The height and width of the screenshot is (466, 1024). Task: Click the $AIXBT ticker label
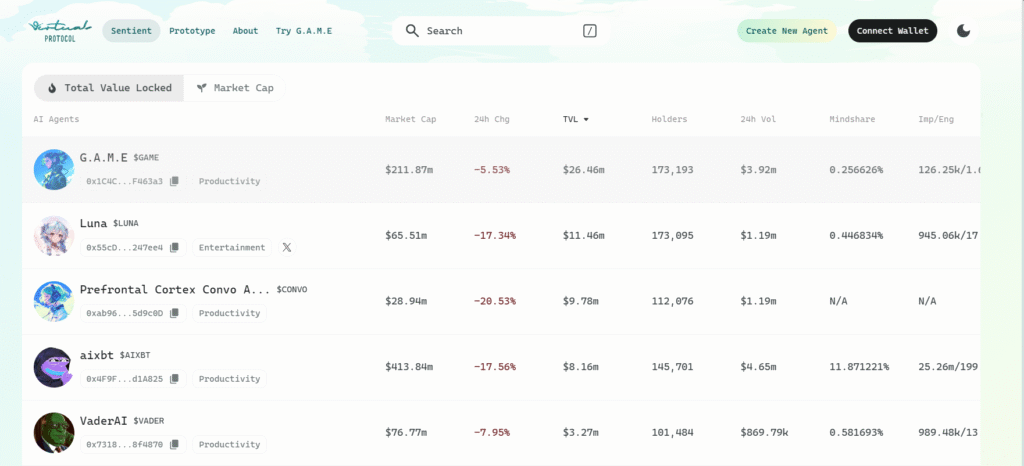135,355
